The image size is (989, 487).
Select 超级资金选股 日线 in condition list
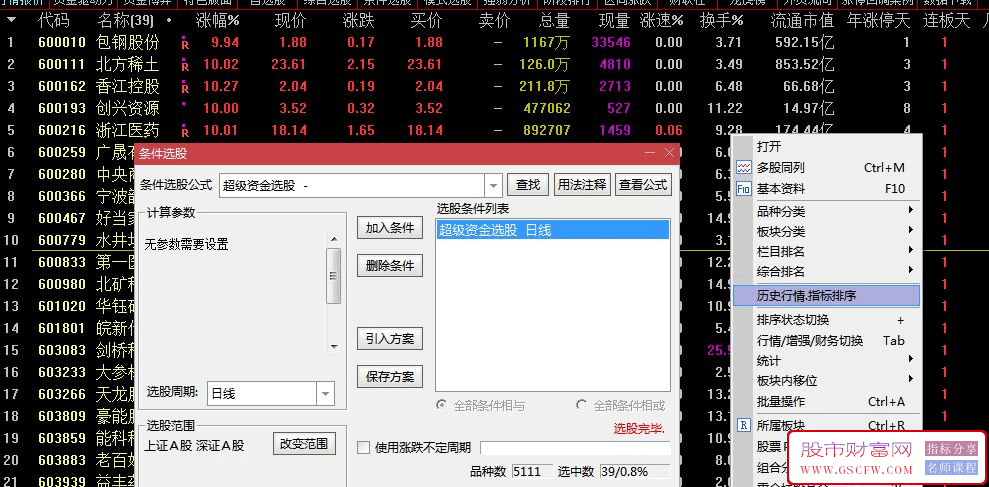coord(552,230)
